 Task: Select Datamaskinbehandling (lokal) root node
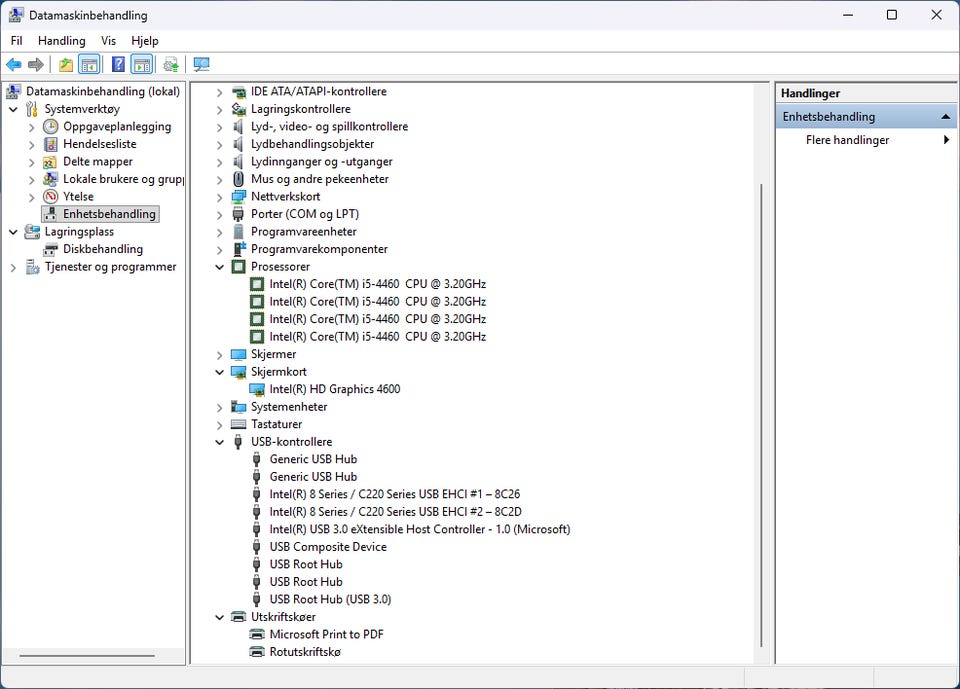(x=103, y=92)
